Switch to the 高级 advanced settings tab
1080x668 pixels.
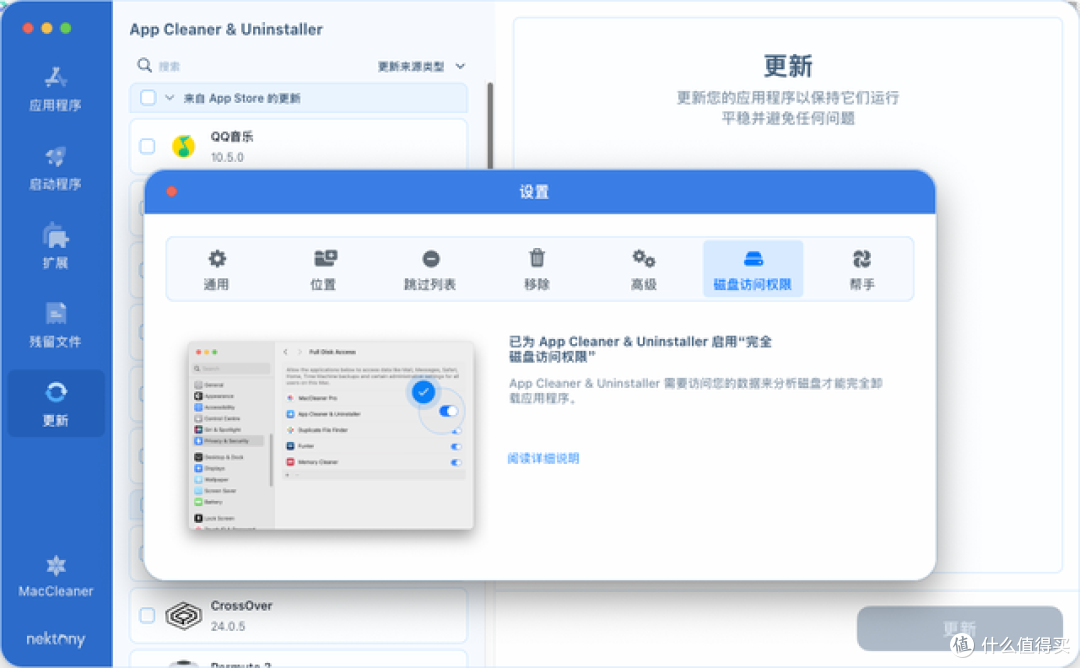644,269
